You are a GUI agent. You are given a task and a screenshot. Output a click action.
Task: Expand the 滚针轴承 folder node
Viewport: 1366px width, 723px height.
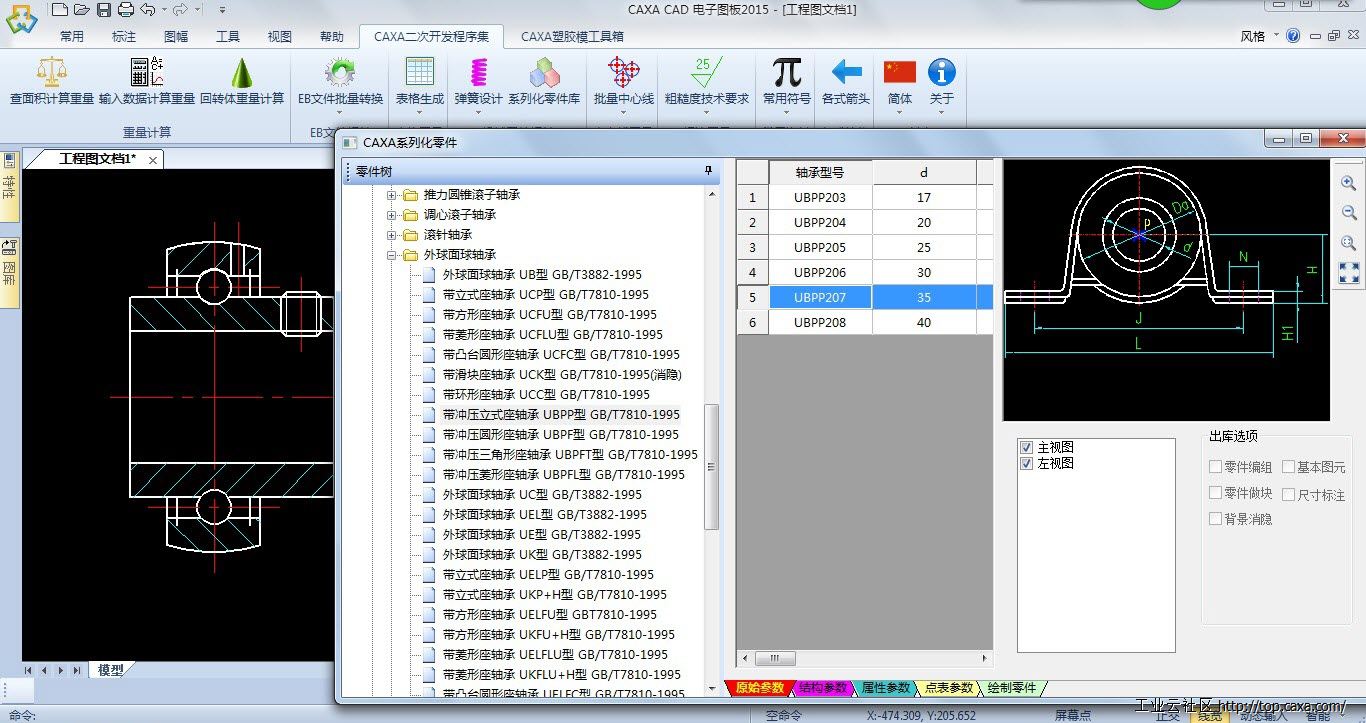(392, 235)
